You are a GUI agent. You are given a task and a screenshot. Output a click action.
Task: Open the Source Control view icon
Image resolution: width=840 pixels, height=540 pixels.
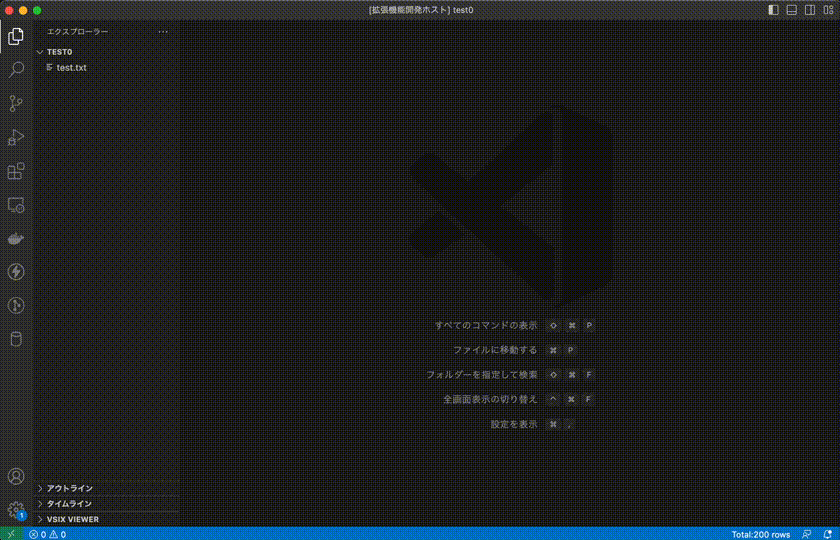[16, 103]
